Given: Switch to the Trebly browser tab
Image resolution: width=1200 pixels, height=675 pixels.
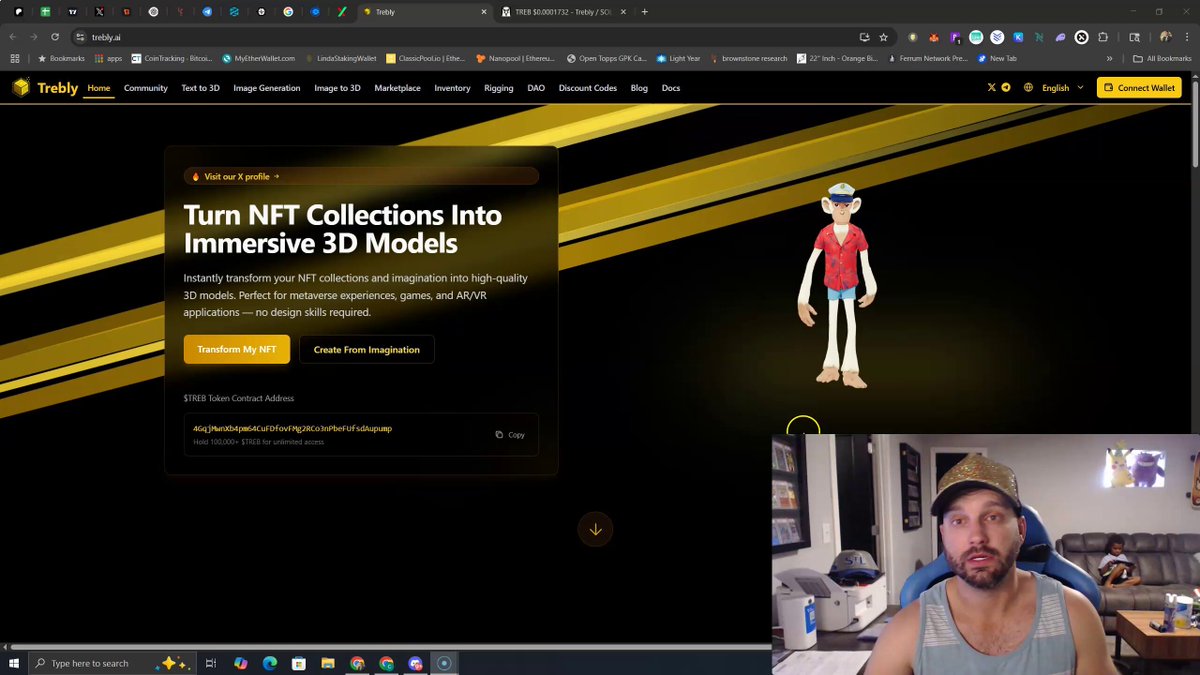Looking at the screenshot, I should point(424,12).
